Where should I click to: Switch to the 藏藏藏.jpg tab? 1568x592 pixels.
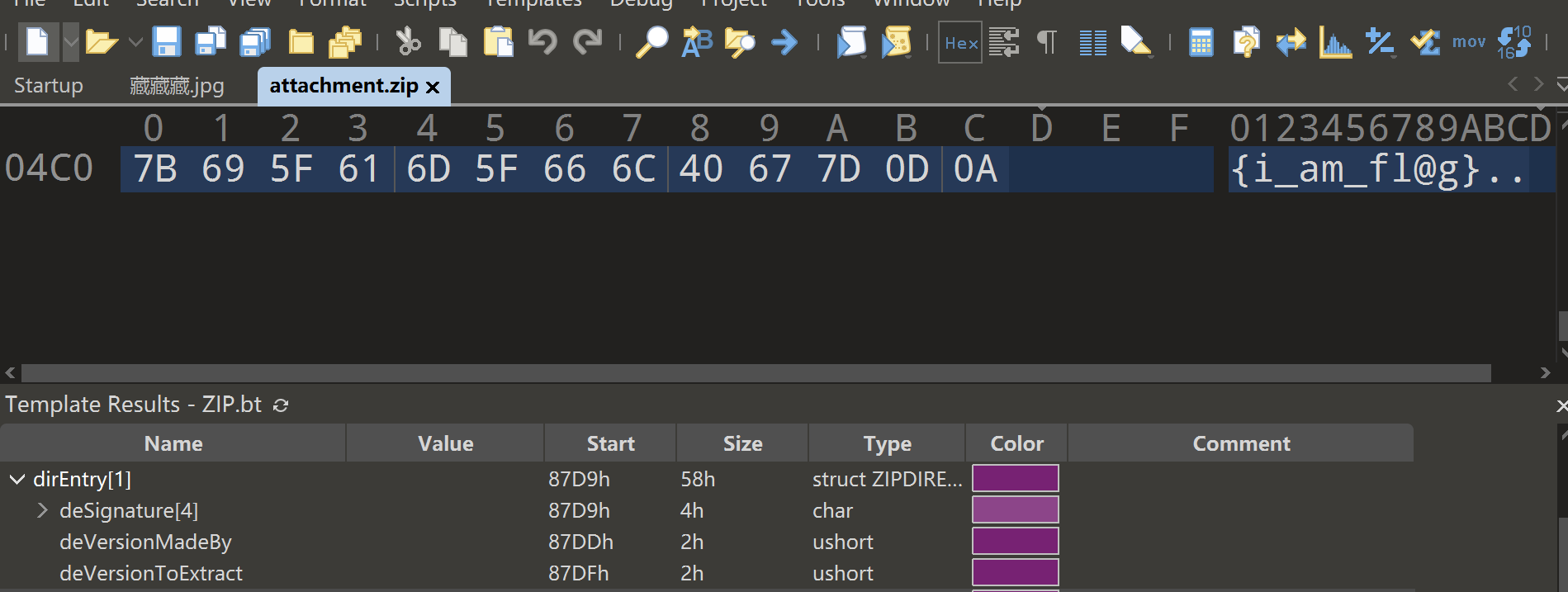tap(177, 86)
